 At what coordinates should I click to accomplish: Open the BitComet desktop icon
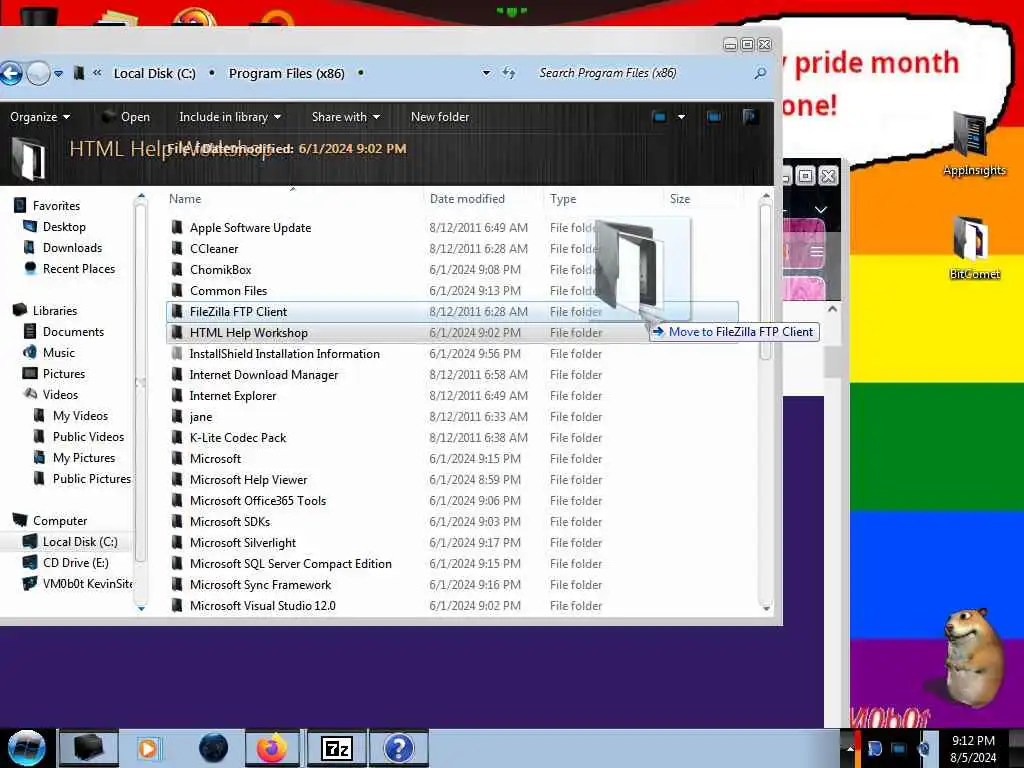pos(974,248)
